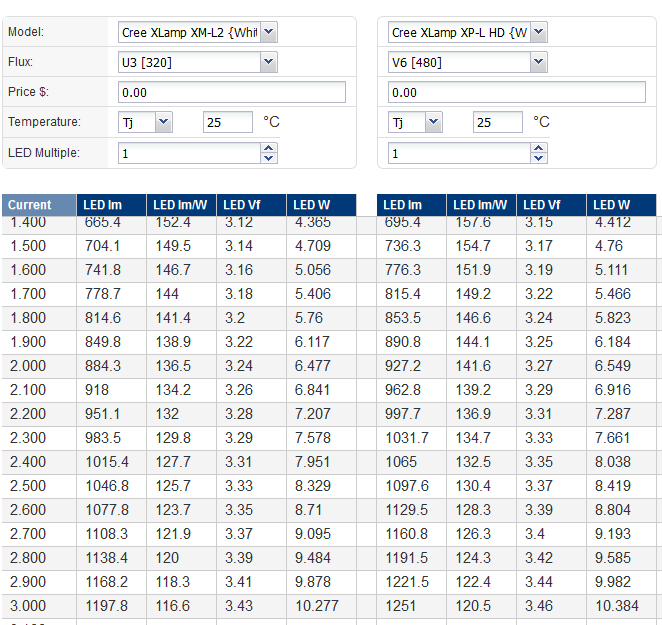
Task: Open the Tj temperature dropdown for XM-L2
Action: point(145,122)
